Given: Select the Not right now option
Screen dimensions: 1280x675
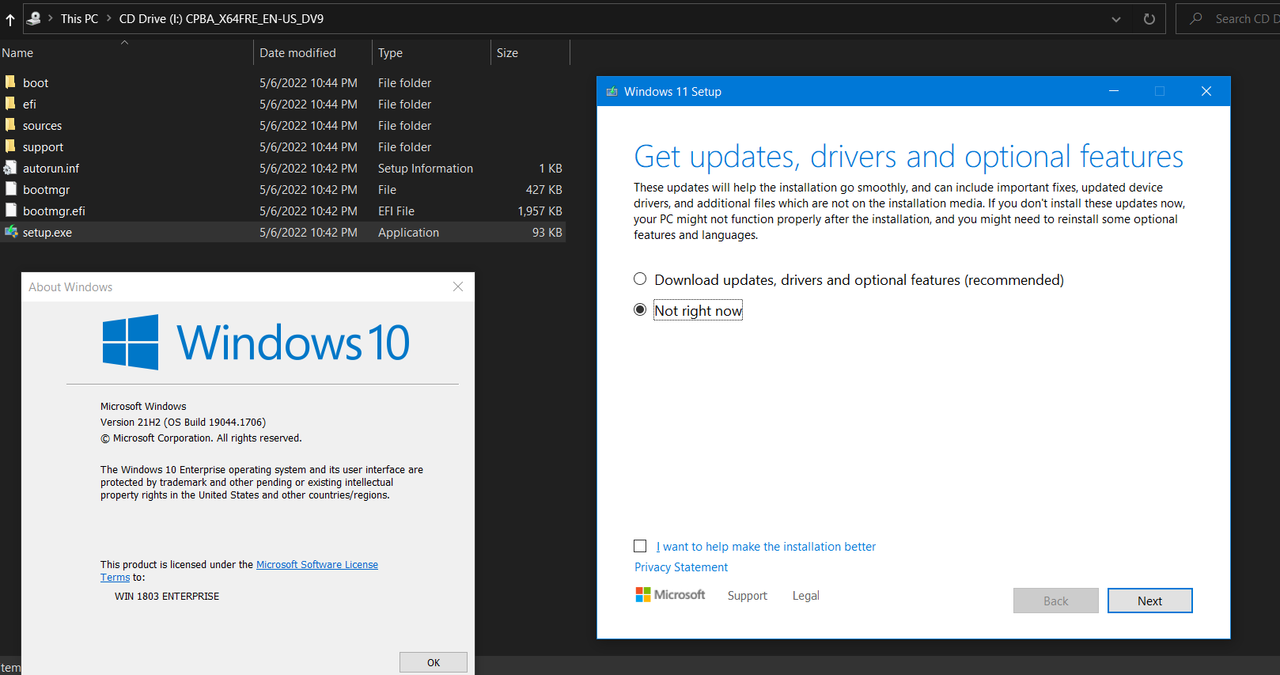Looking at the screenshot, I should point(640,310).
